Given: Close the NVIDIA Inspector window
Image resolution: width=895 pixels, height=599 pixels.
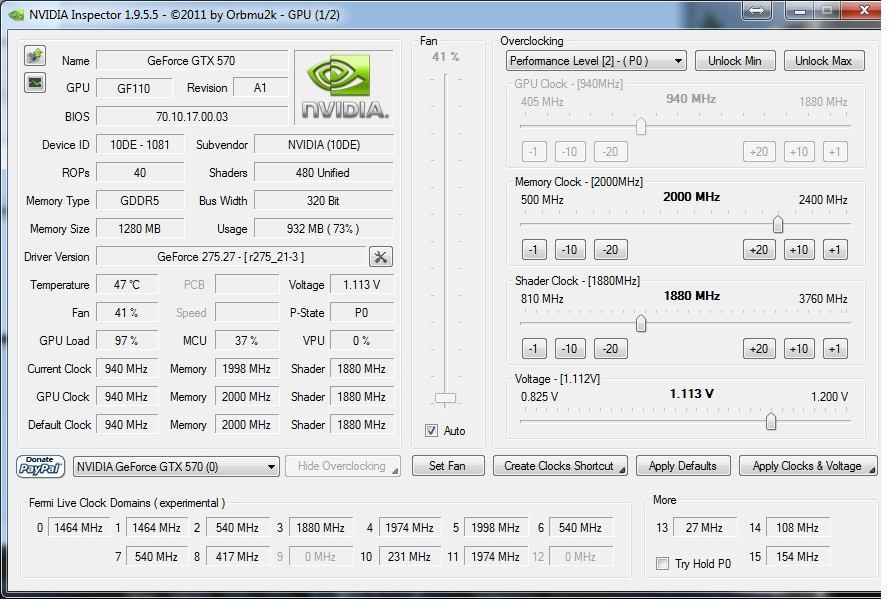Looking at the screenshot, I should click(x=864, y=10).
